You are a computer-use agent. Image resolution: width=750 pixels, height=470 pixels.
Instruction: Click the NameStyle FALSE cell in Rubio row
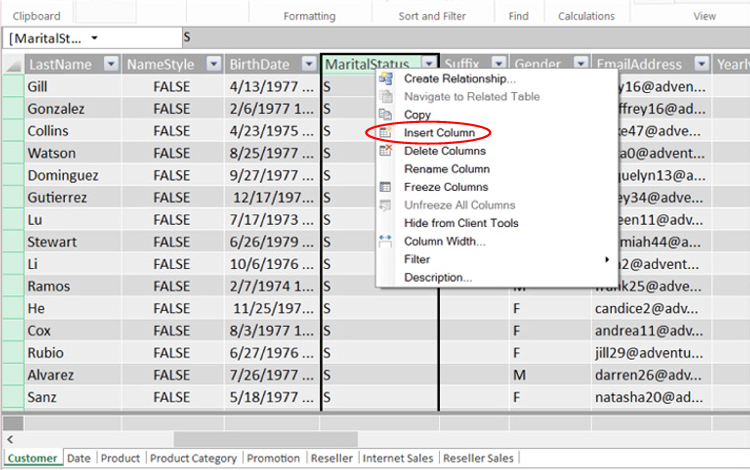(172, 353)
